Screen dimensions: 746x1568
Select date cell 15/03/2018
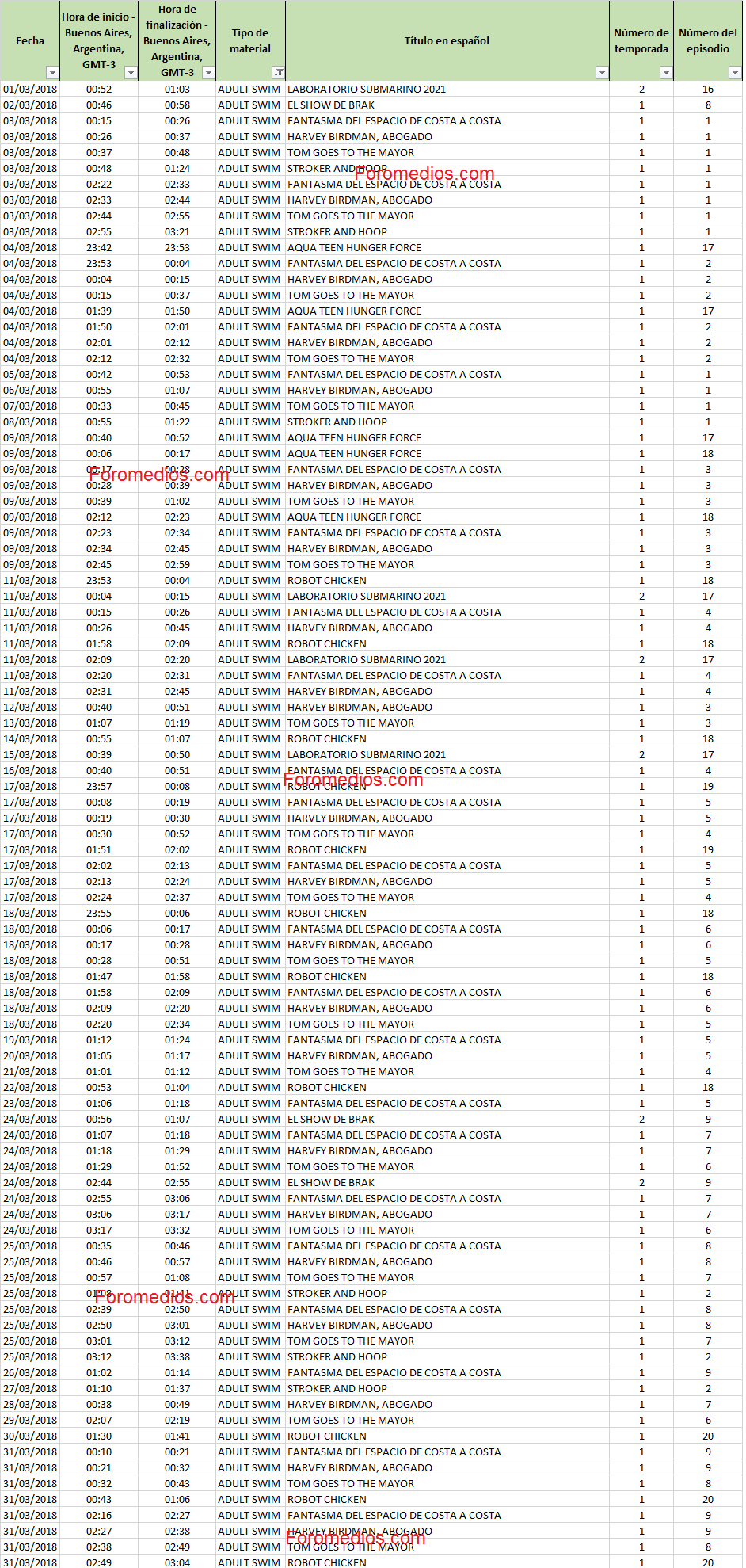[x=30, y=754]
